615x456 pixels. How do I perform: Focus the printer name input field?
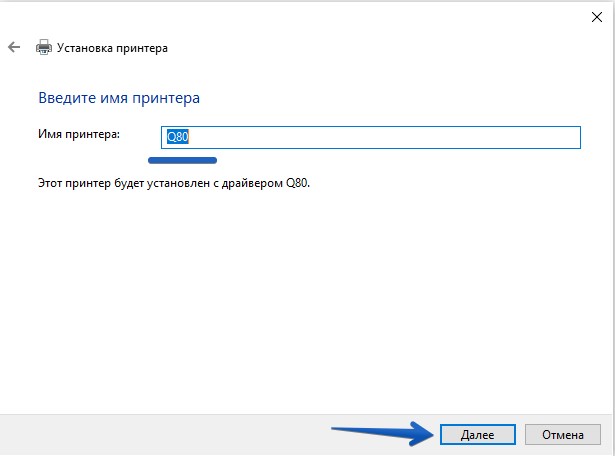point(370,137)
